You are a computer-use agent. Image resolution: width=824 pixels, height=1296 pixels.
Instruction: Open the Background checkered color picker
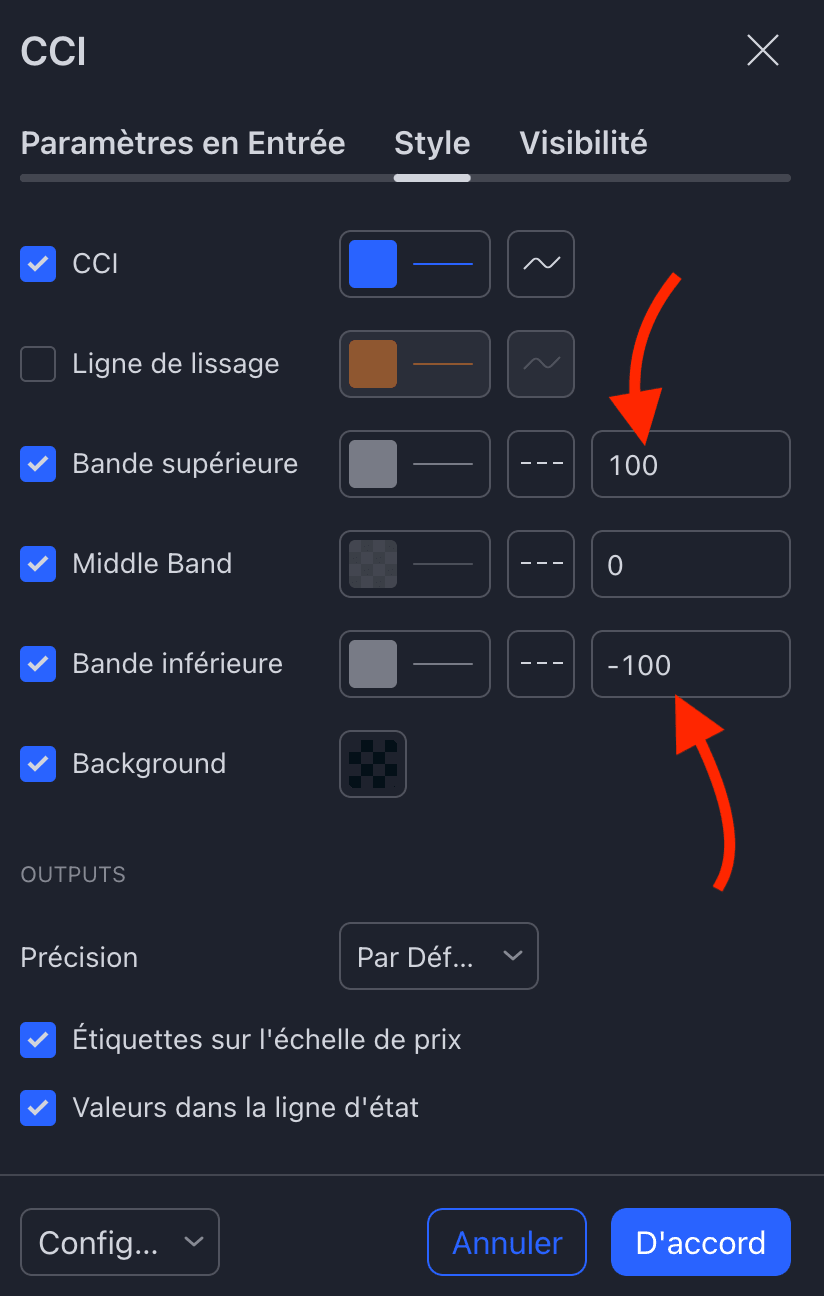click(x=373, y=764)
